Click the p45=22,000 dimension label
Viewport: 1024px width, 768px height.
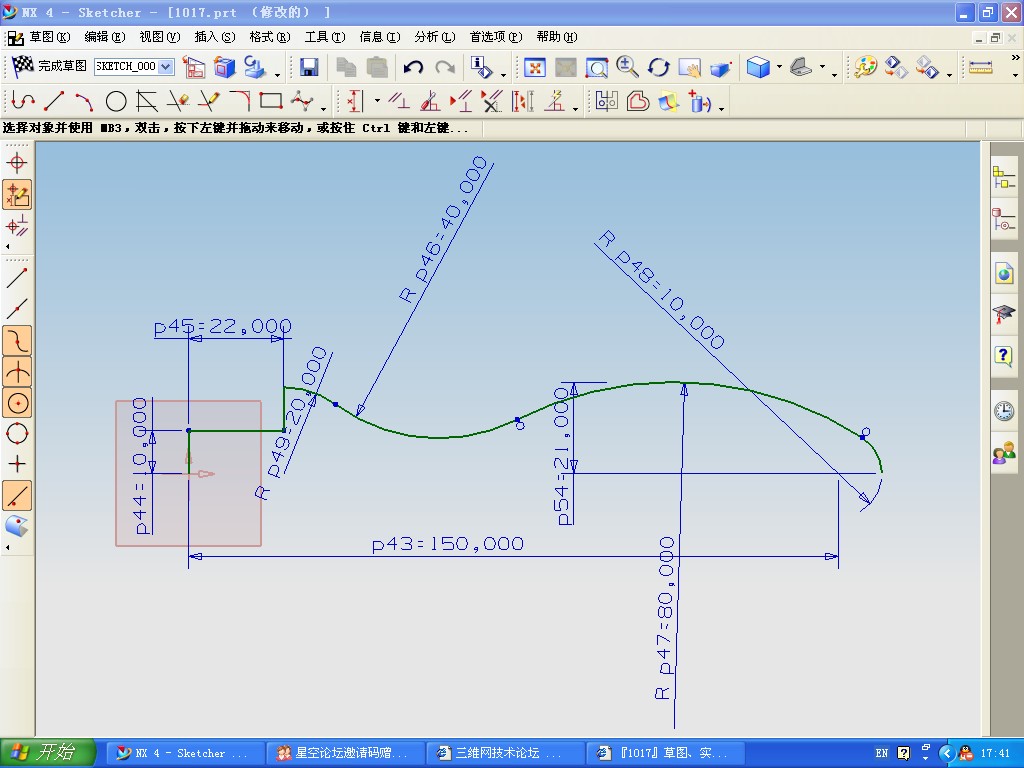(223, 327)
